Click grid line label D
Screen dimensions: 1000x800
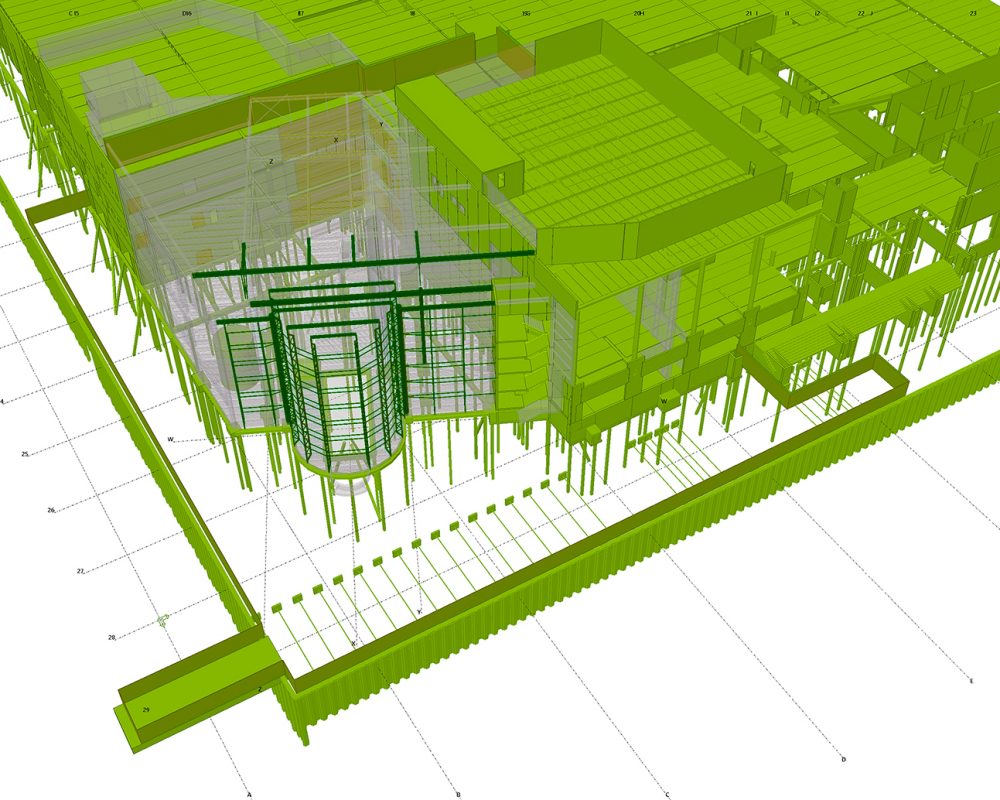click(843, 759)
